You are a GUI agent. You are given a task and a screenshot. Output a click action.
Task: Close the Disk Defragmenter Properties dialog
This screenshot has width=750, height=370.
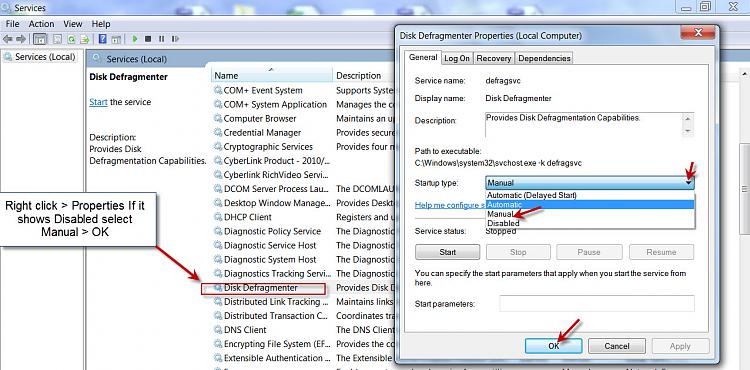pos(697,33)
